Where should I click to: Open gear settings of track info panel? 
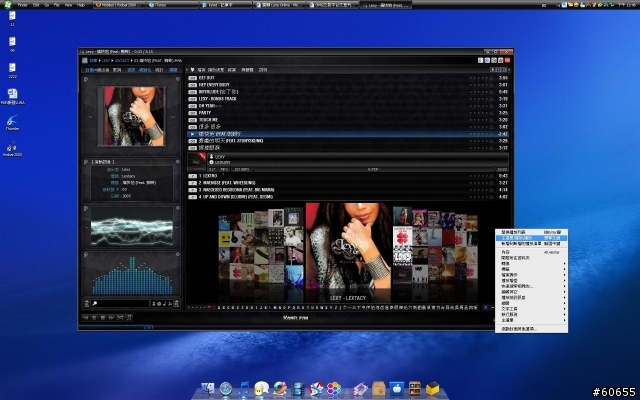pos(178,162)
